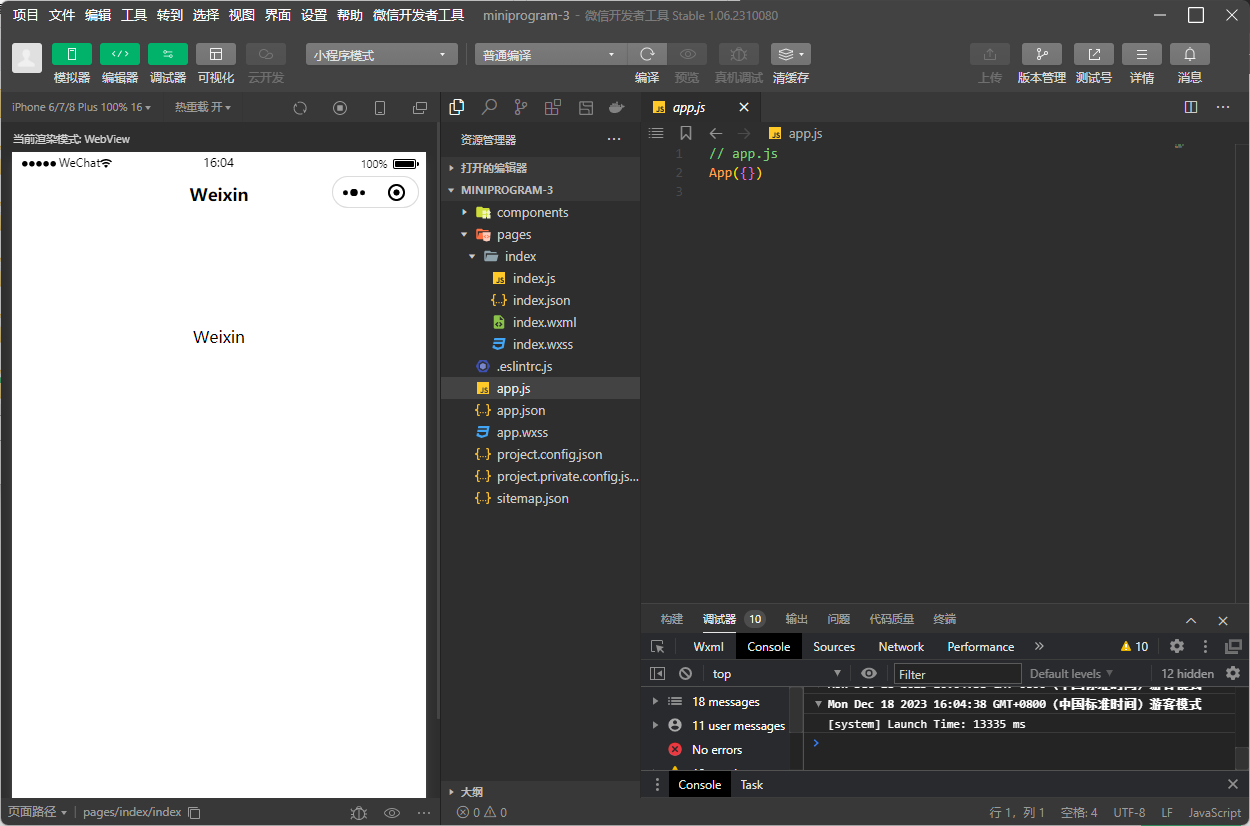
Task: Open the Default levels dropdown
Action: [x=1072, y=674]
